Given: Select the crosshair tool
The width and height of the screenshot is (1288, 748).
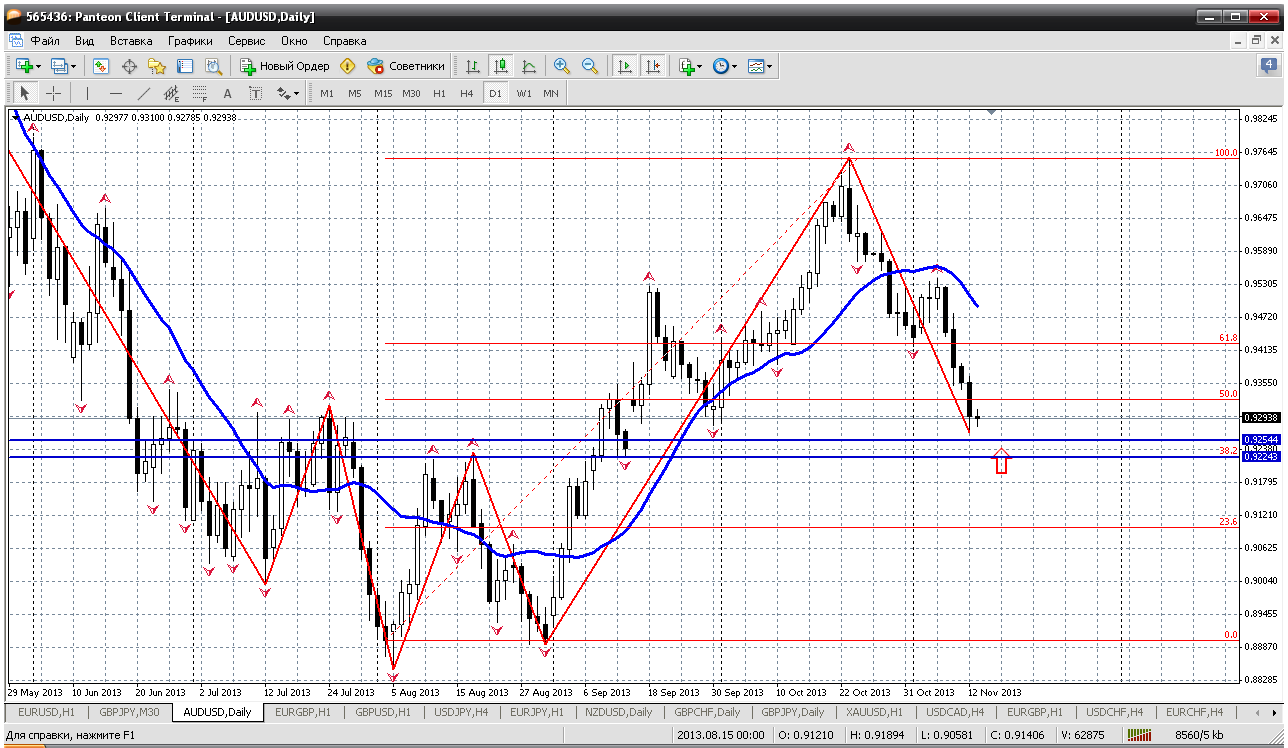Looking at the screenshot, I should point(53,93).
